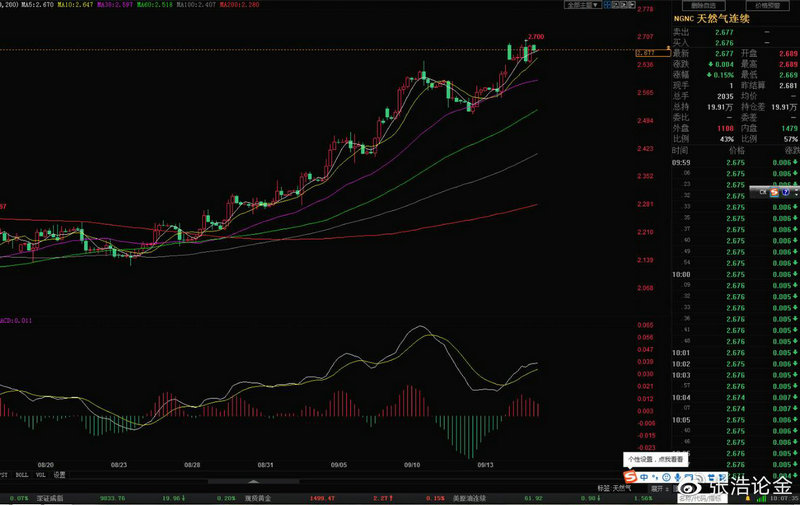Click the 深证成指 index in status bar
The width and height of the screenshot is (800, 505).
tap(49, 497)
